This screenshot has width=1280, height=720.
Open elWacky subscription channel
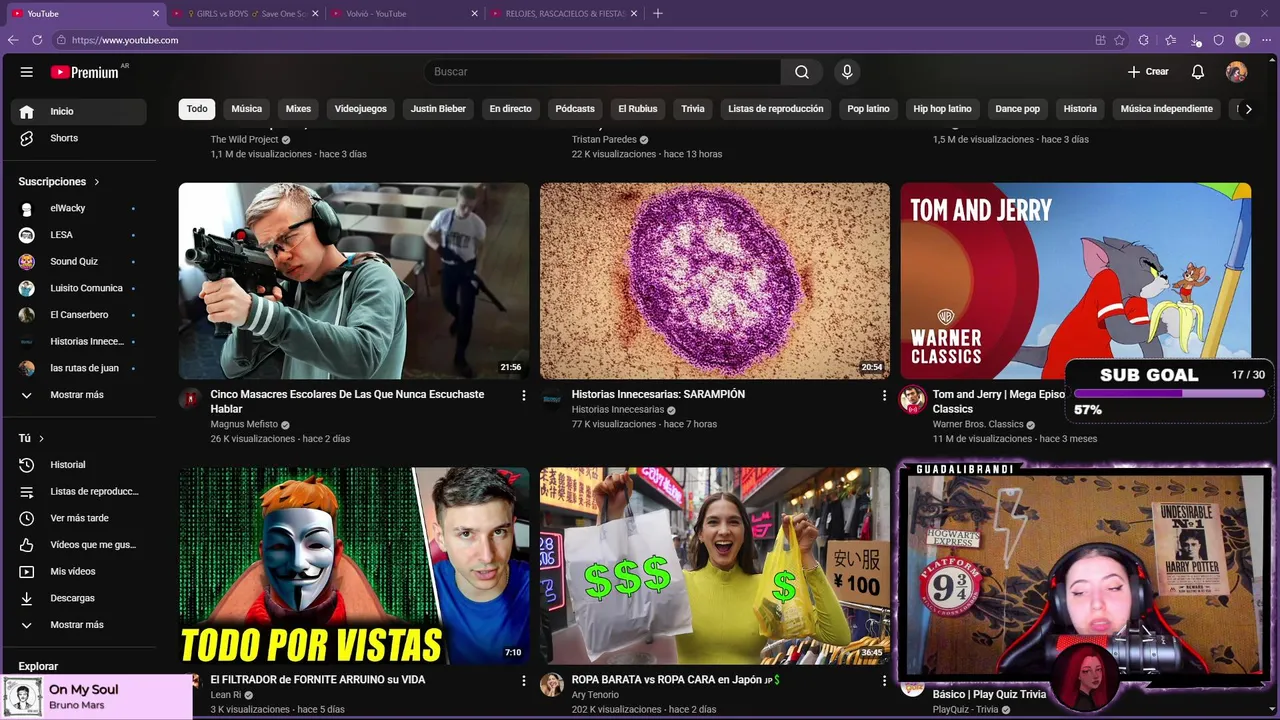click(x=78, y=208)
